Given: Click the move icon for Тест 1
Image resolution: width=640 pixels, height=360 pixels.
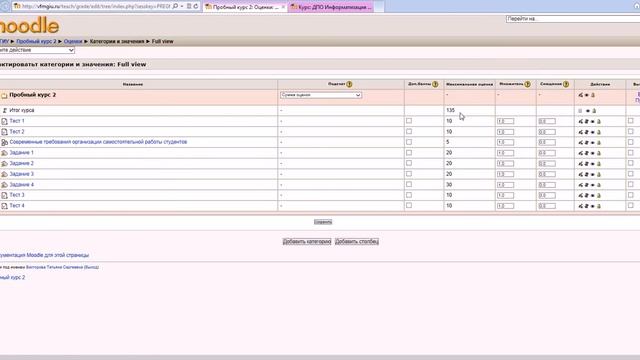Looking at the screenshot, I should tap(587, 121).
